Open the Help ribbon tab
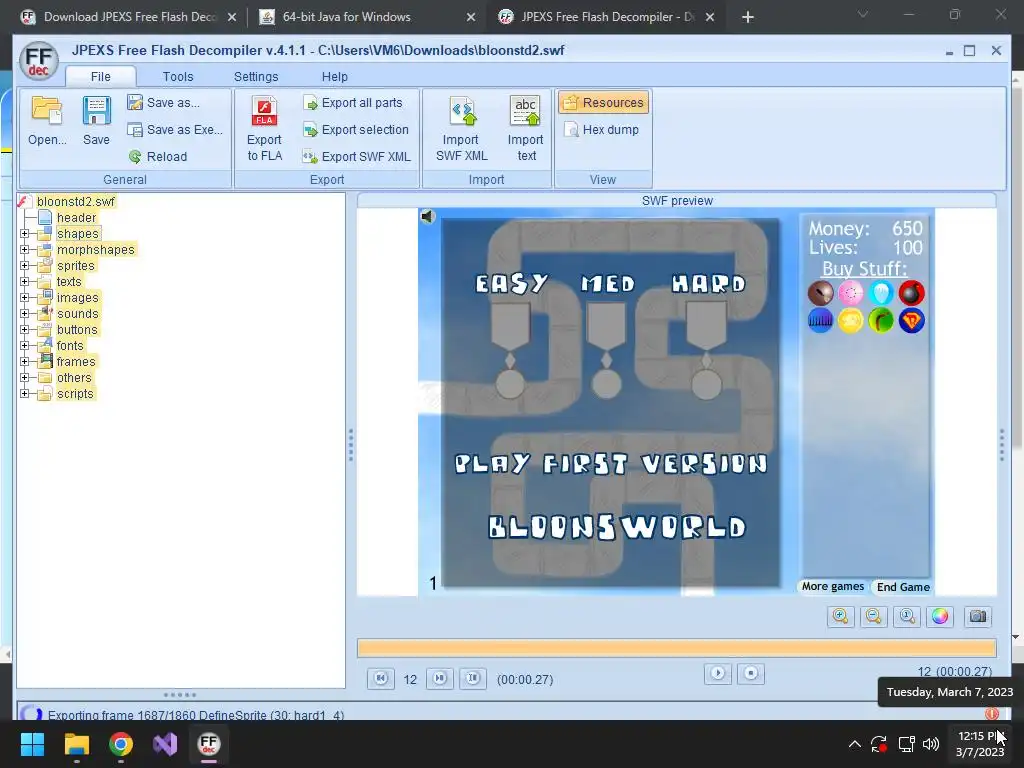 coord(334,76)
